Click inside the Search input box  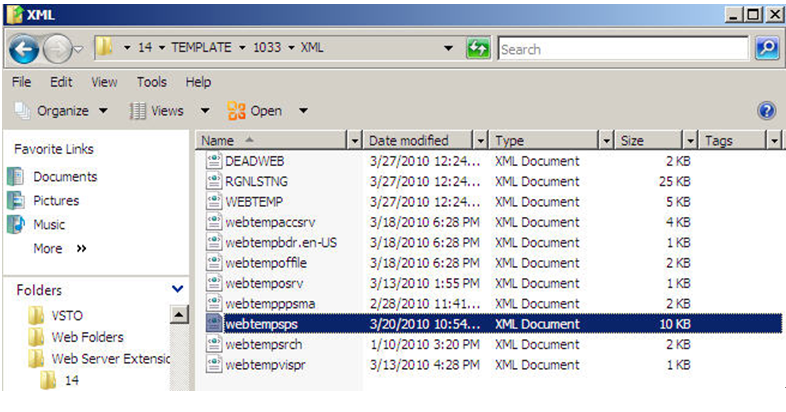pyautogui.click(x=620, y=49)
